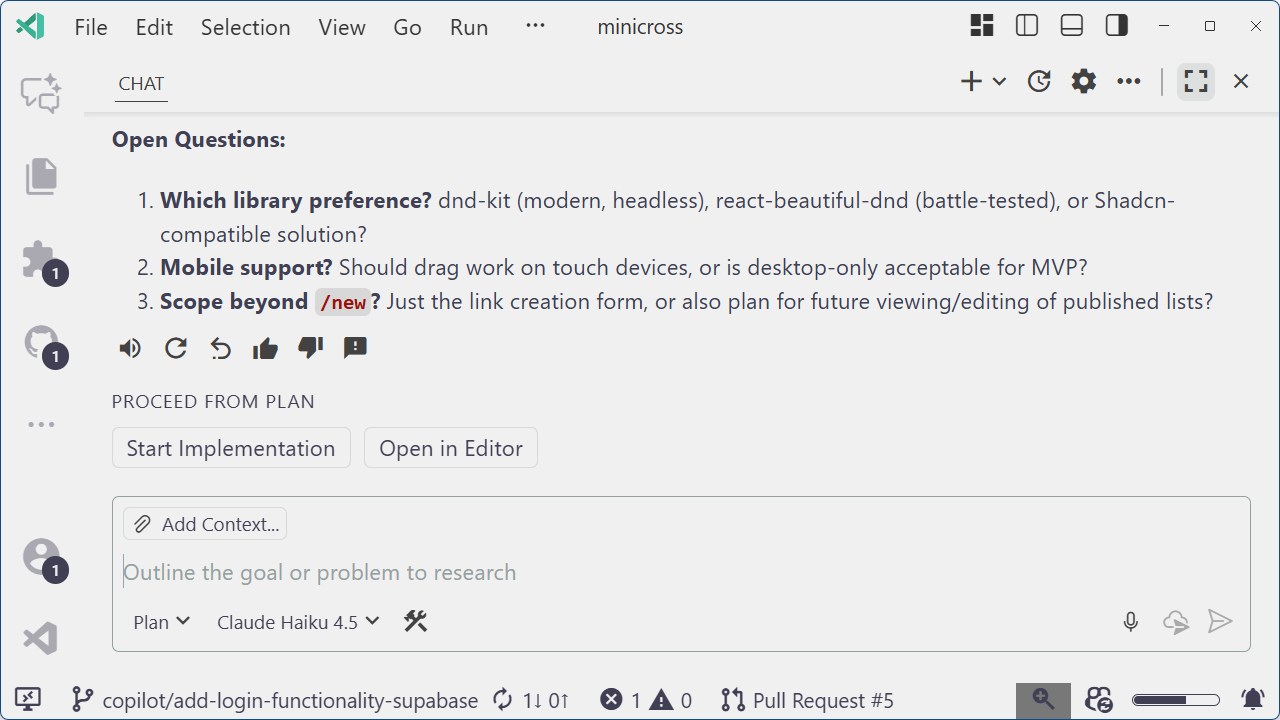This screenshot has height=720, width=1280.
Task: Click the Start Implementation button
Action: pyautogui.click(x=230, y=447)
